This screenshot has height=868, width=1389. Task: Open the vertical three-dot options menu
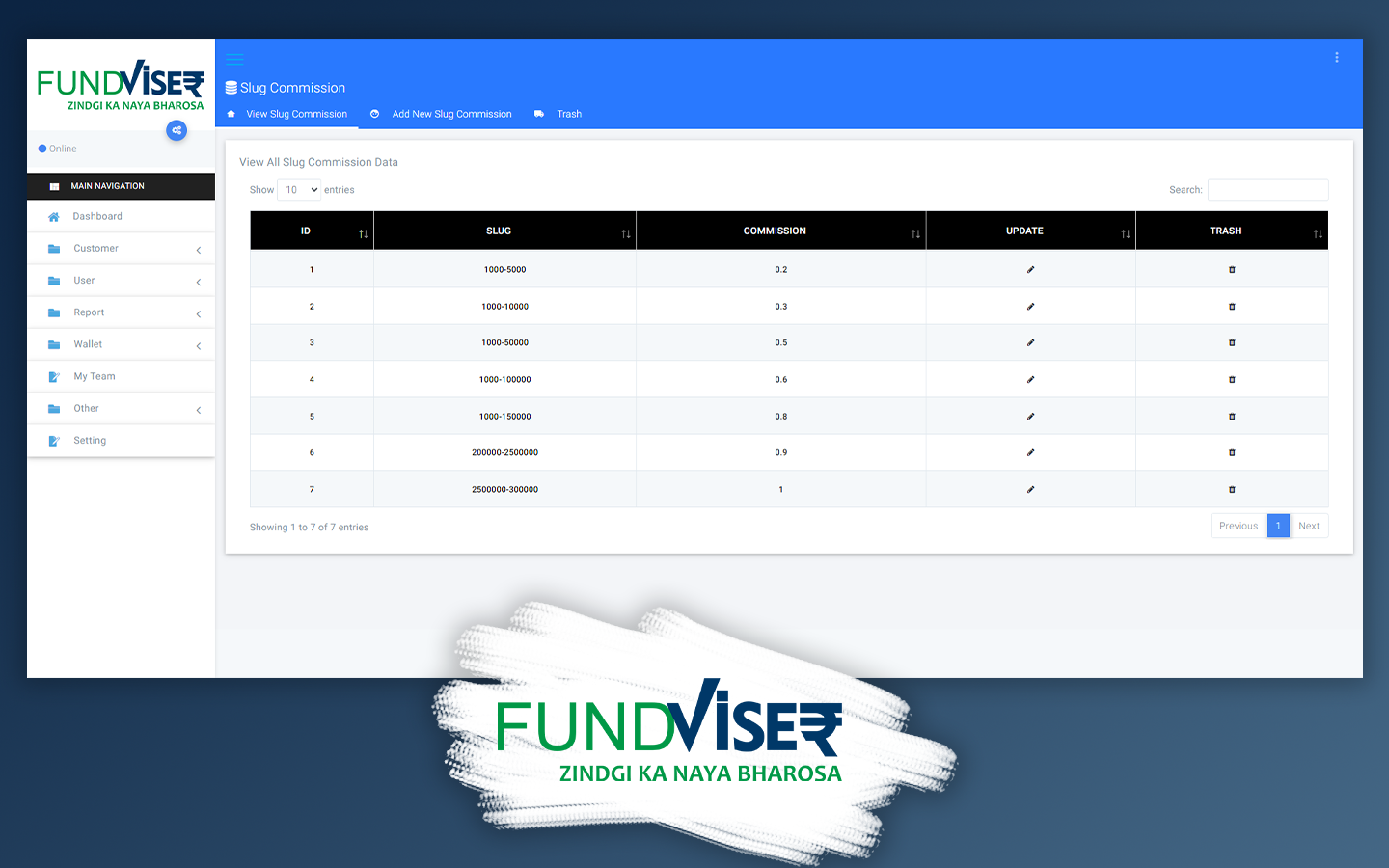pyautogui.click(x=1336, y=58)
